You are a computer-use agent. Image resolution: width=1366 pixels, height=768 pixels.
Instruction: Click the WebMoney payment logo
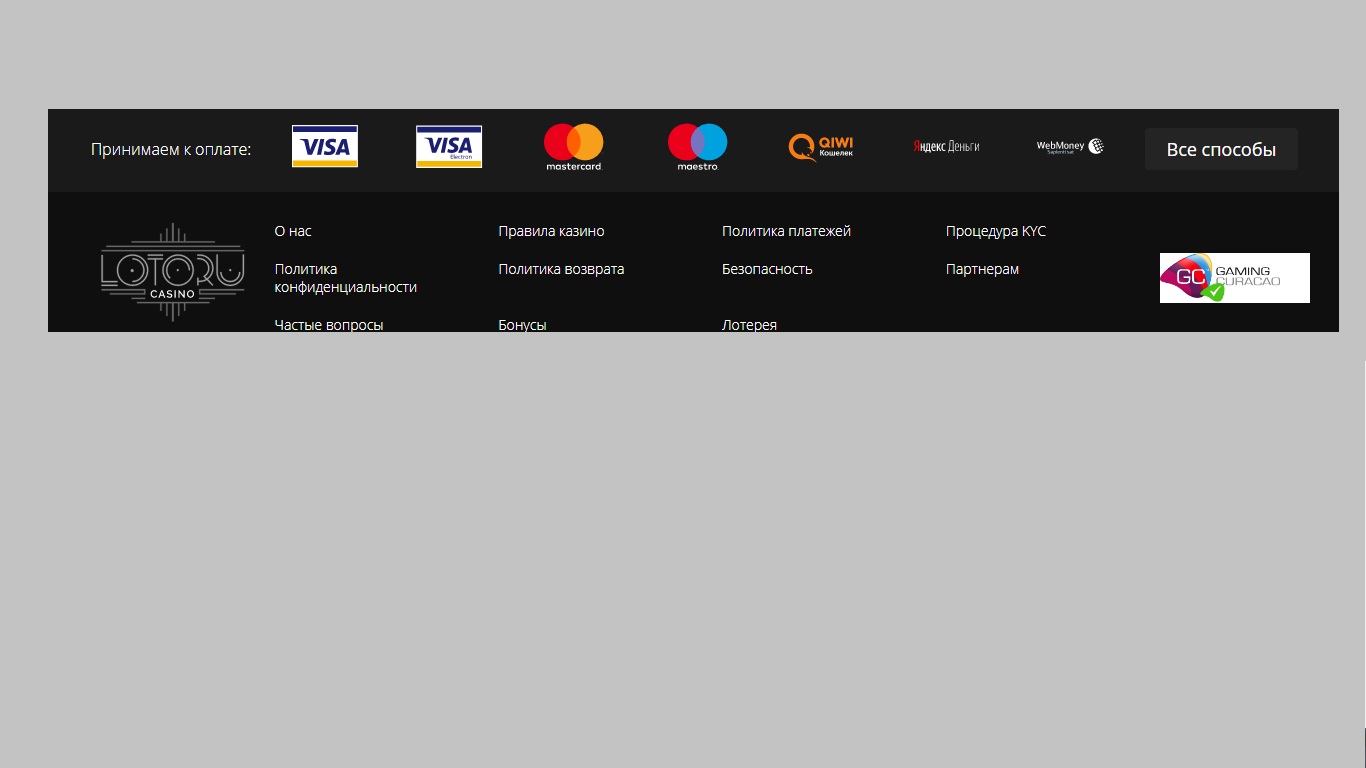(1070, 146)
